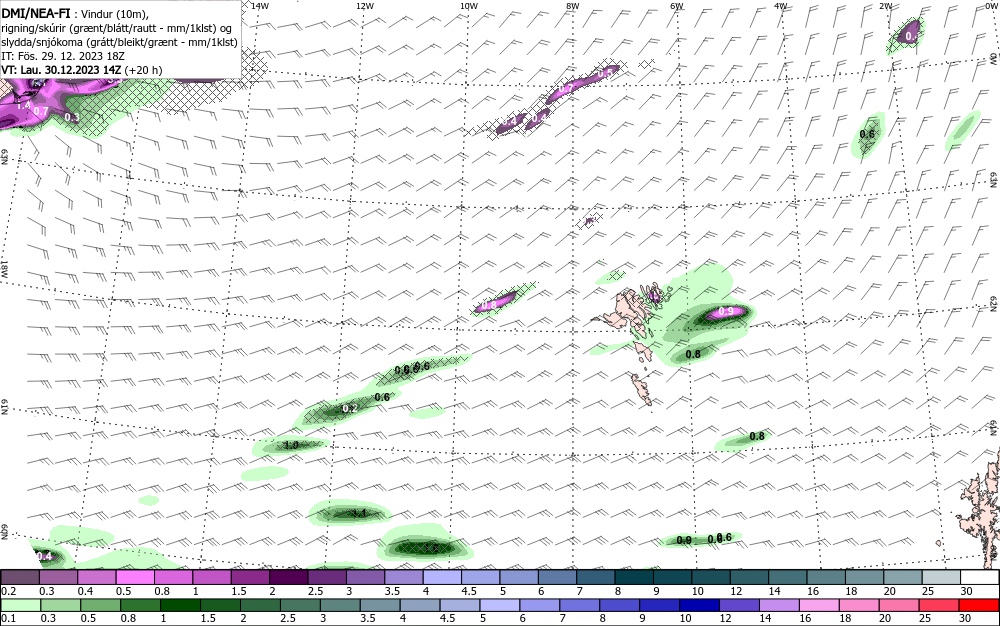Click the rigning/skúrir legend description line

(x=116, y=28)
